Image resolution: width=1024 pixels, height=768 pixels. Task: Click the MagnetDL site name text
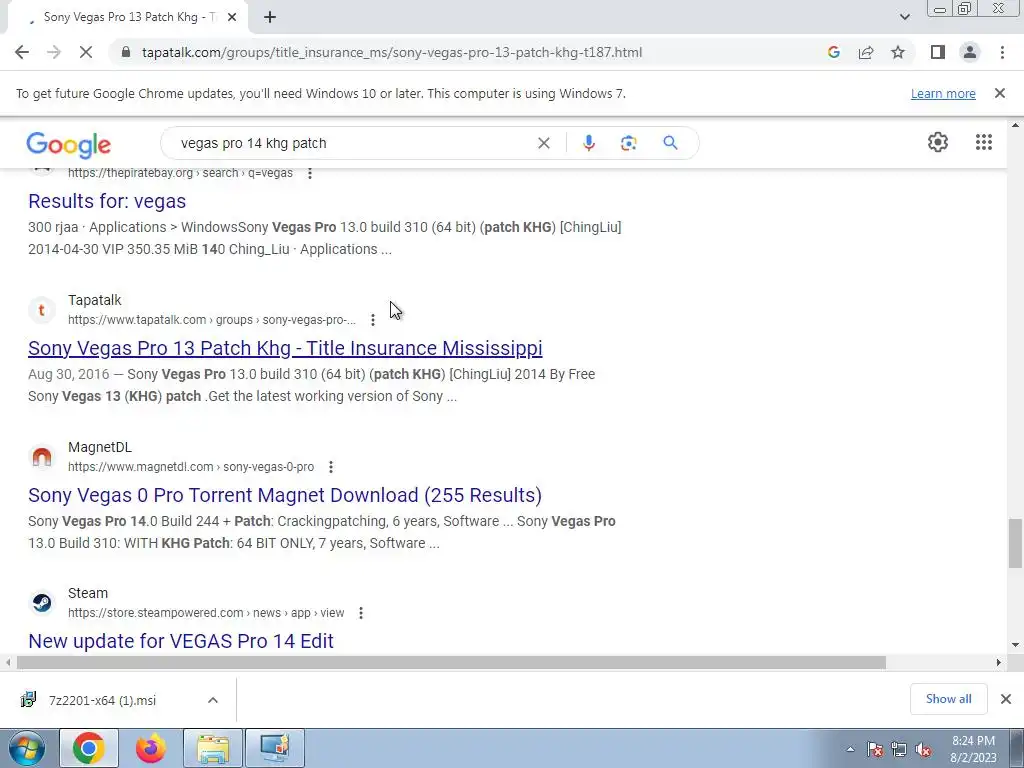(100, 447)
